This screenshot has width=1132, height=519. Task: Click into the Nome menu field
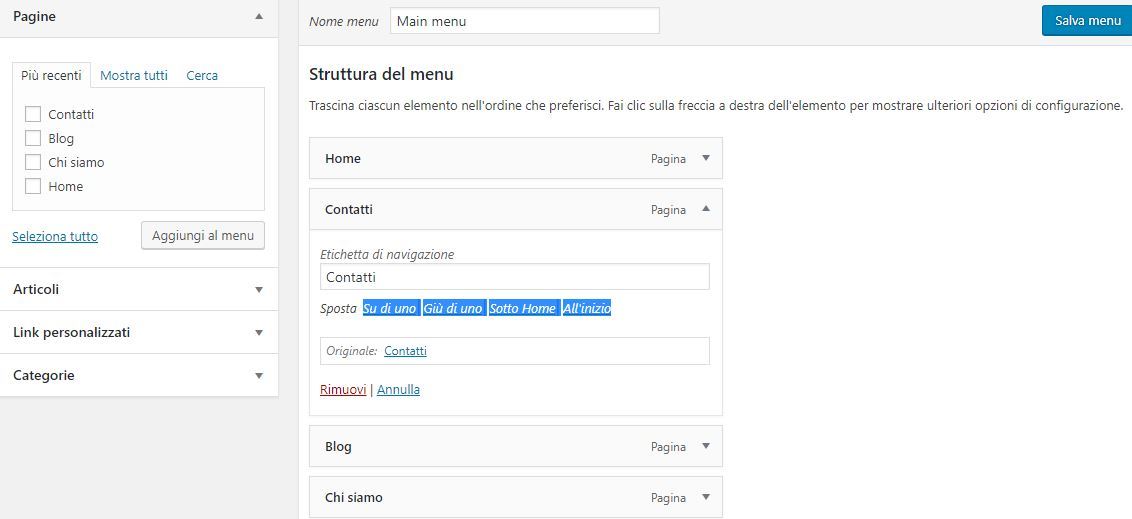point(525,21)
